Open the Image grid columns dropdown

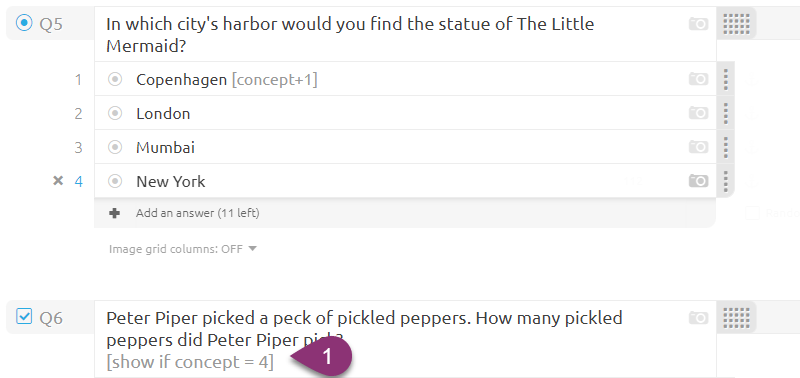[x=183, y=249]
